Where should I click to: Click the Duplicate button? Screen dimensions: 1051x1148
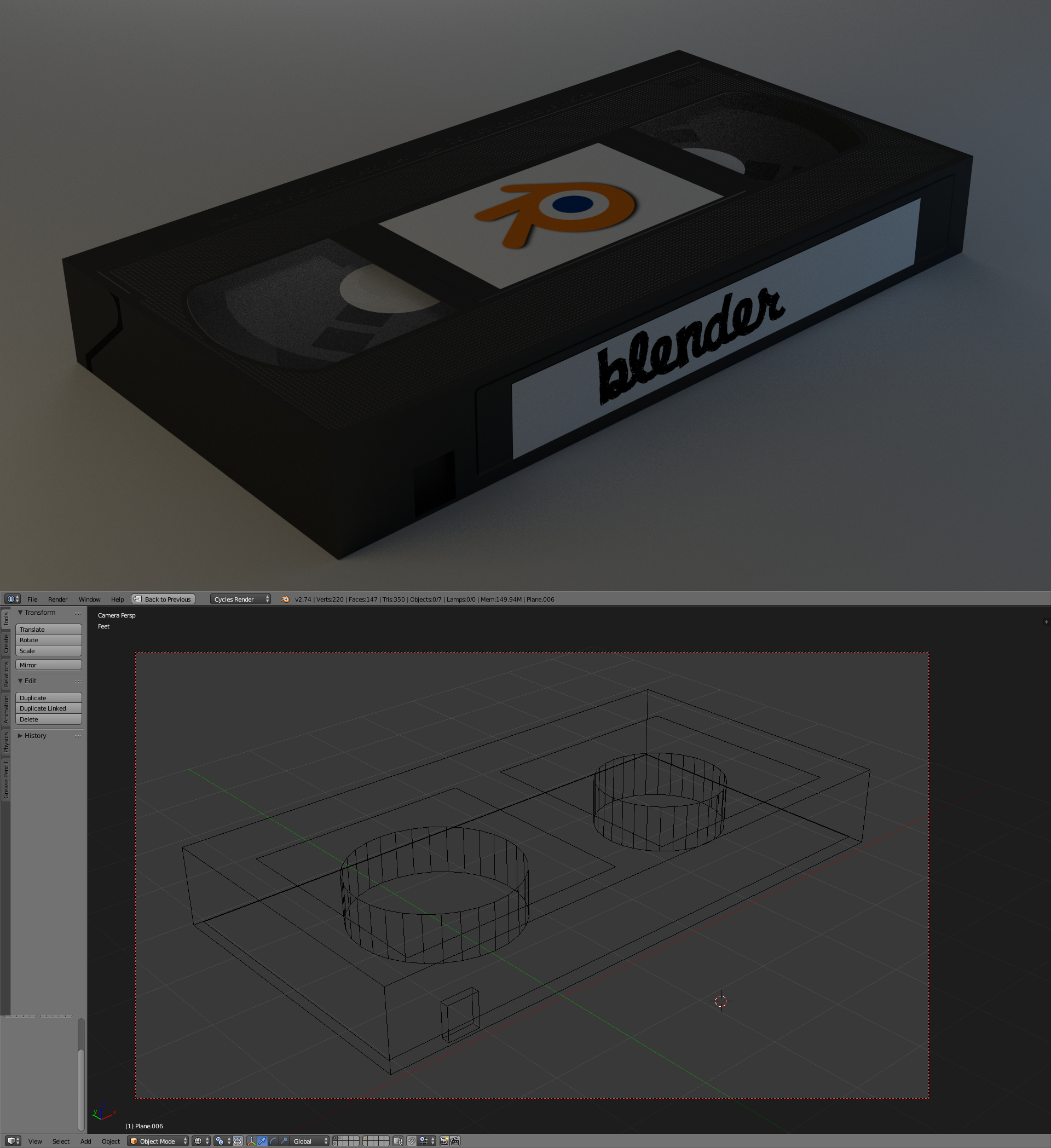[x=48, y=697]
